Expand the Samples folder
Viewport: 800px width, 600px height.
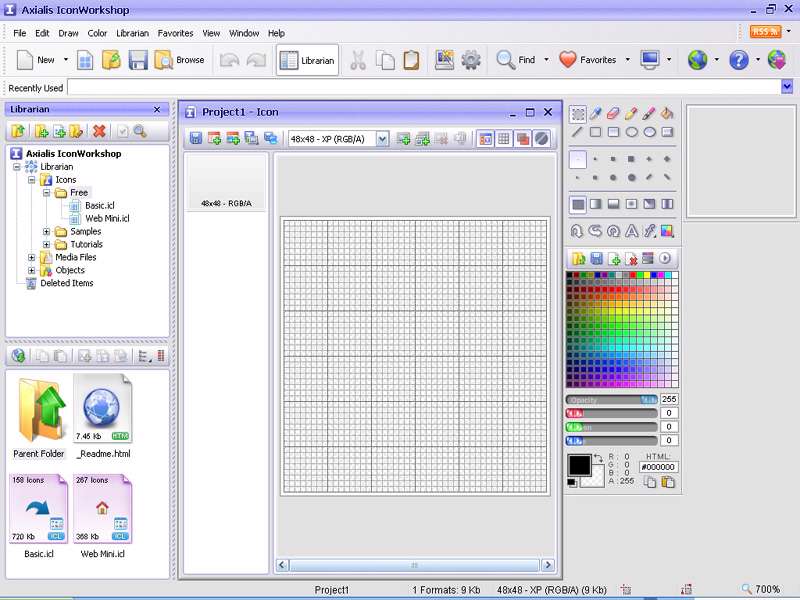point(46,232)
